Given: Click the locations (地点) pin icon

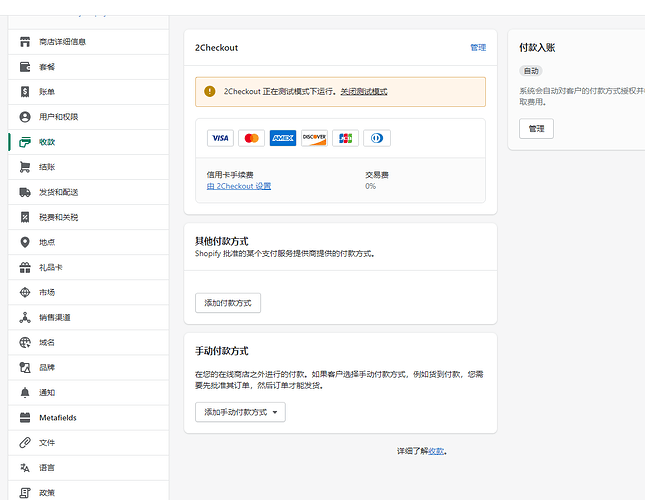Looking at the screenshot, I should click(x=25, y=242).
